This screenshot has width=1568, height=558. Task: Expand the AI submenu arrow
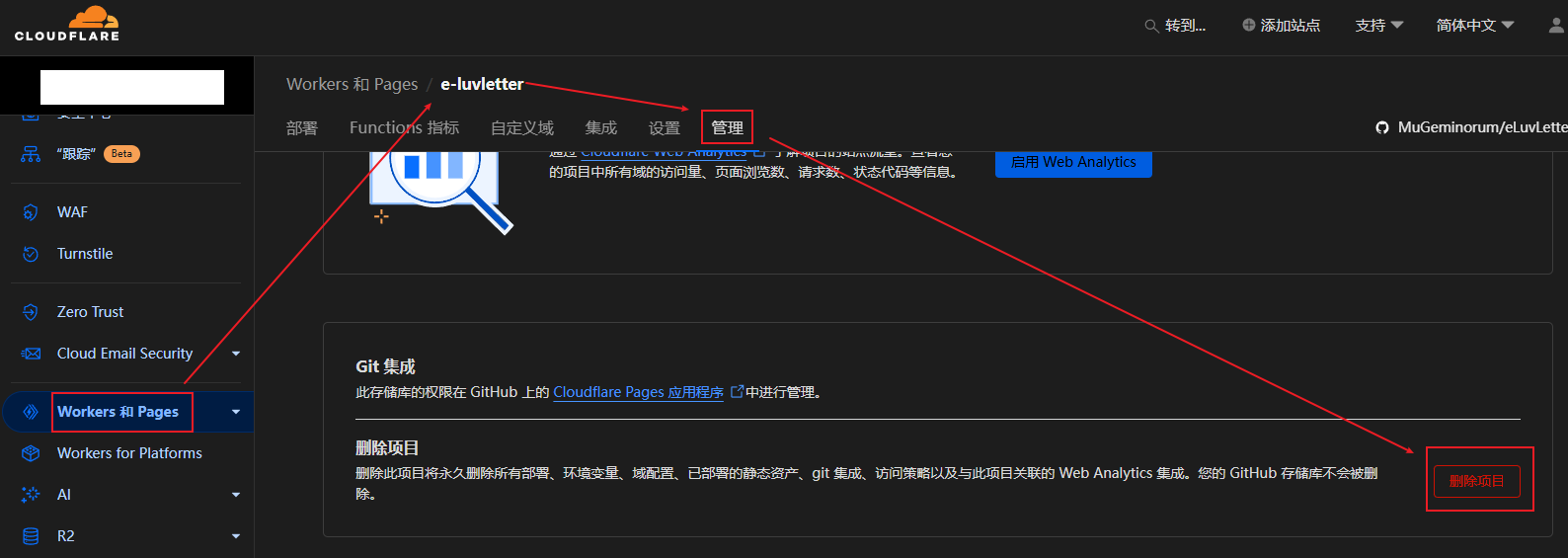tap(236, 495)
